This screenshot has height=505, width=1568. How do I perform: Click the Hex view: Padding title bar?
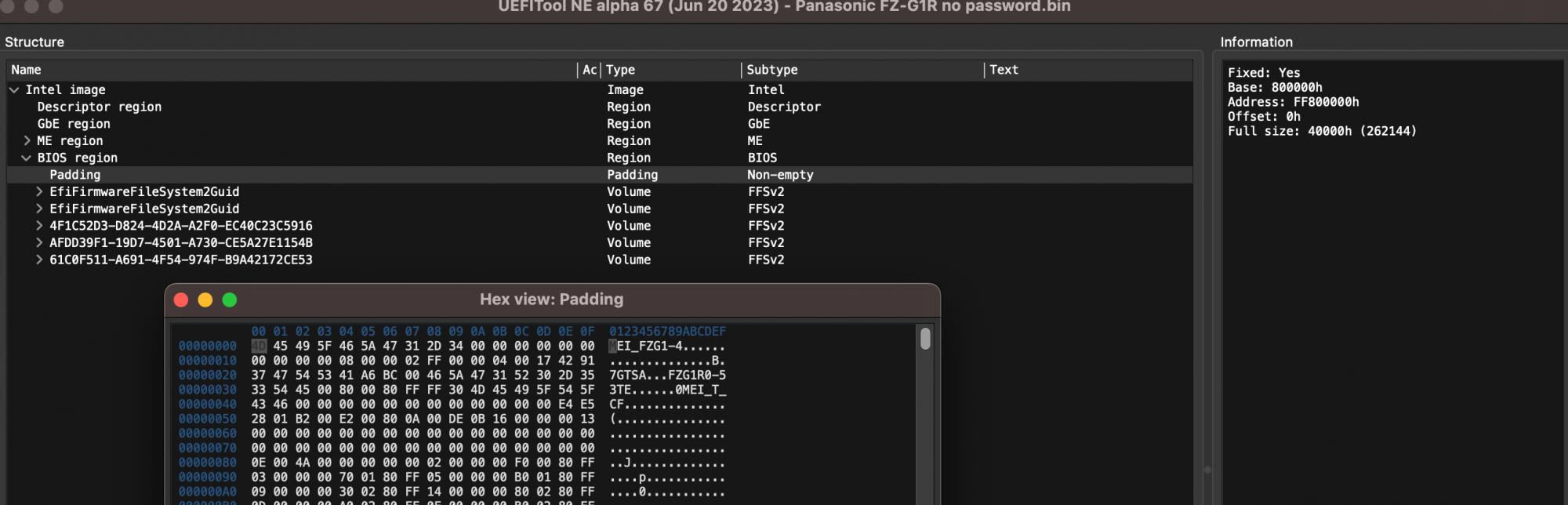pyautogui.click(x=552, y=300)
